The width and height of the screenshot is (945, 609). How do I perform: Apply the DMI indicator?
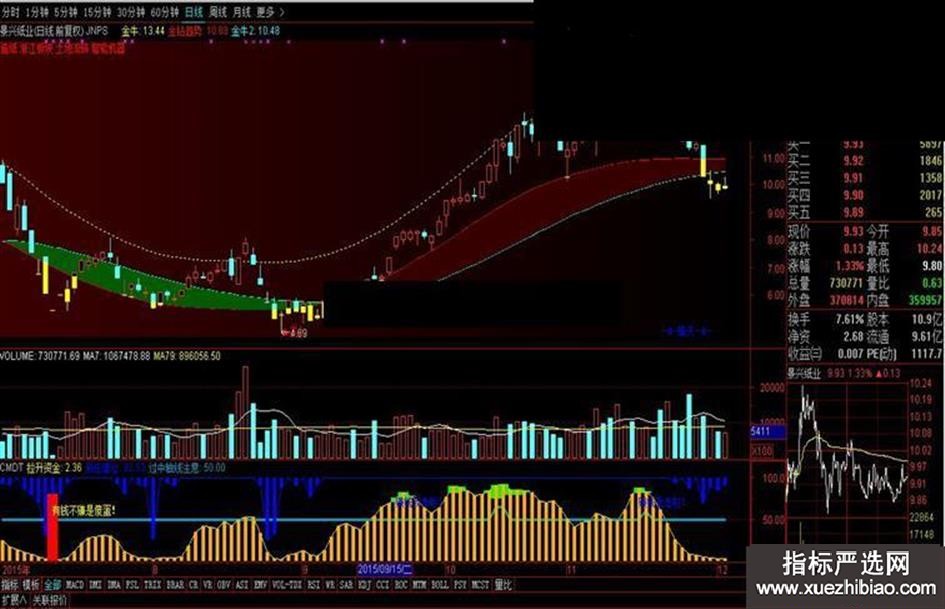(95, 585)
